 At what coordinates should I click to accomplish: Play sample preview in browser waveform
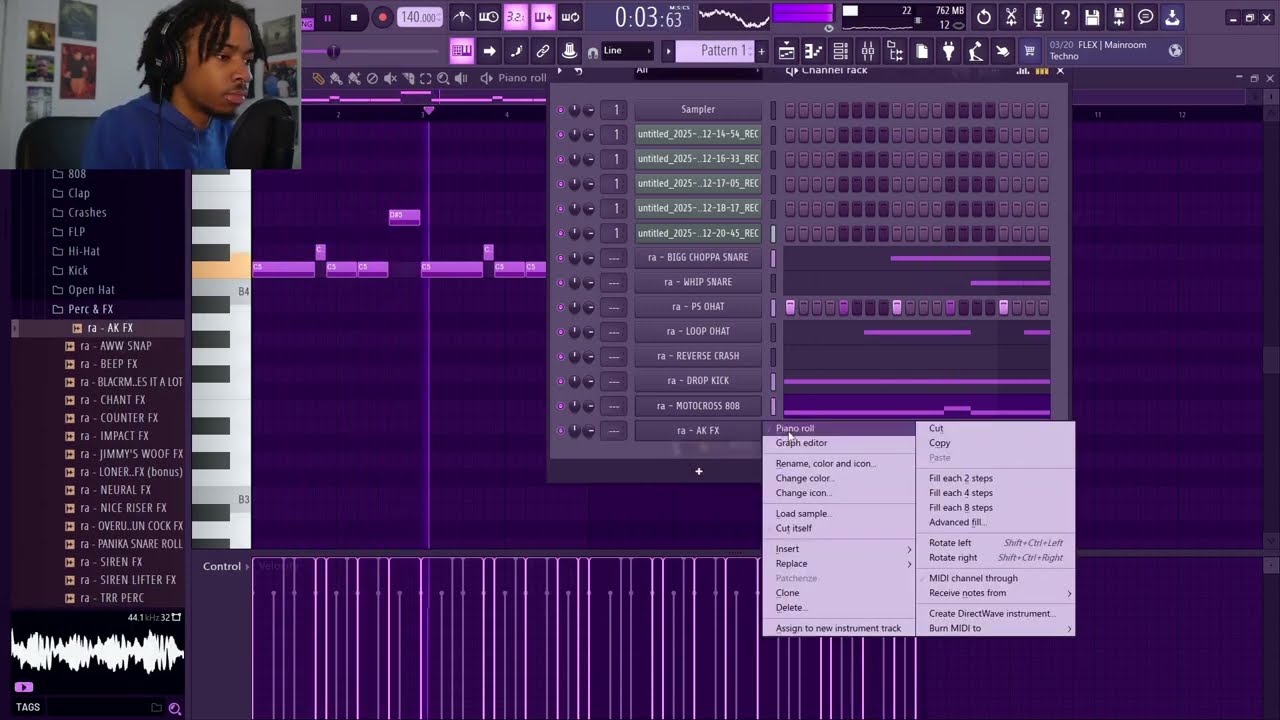[x=23, y=687]
